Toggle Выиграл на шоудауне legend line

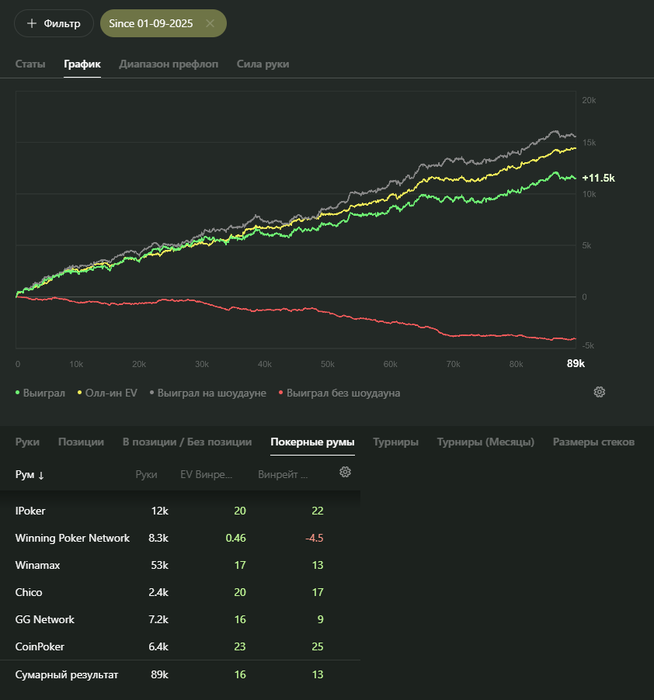coord(207,393)
